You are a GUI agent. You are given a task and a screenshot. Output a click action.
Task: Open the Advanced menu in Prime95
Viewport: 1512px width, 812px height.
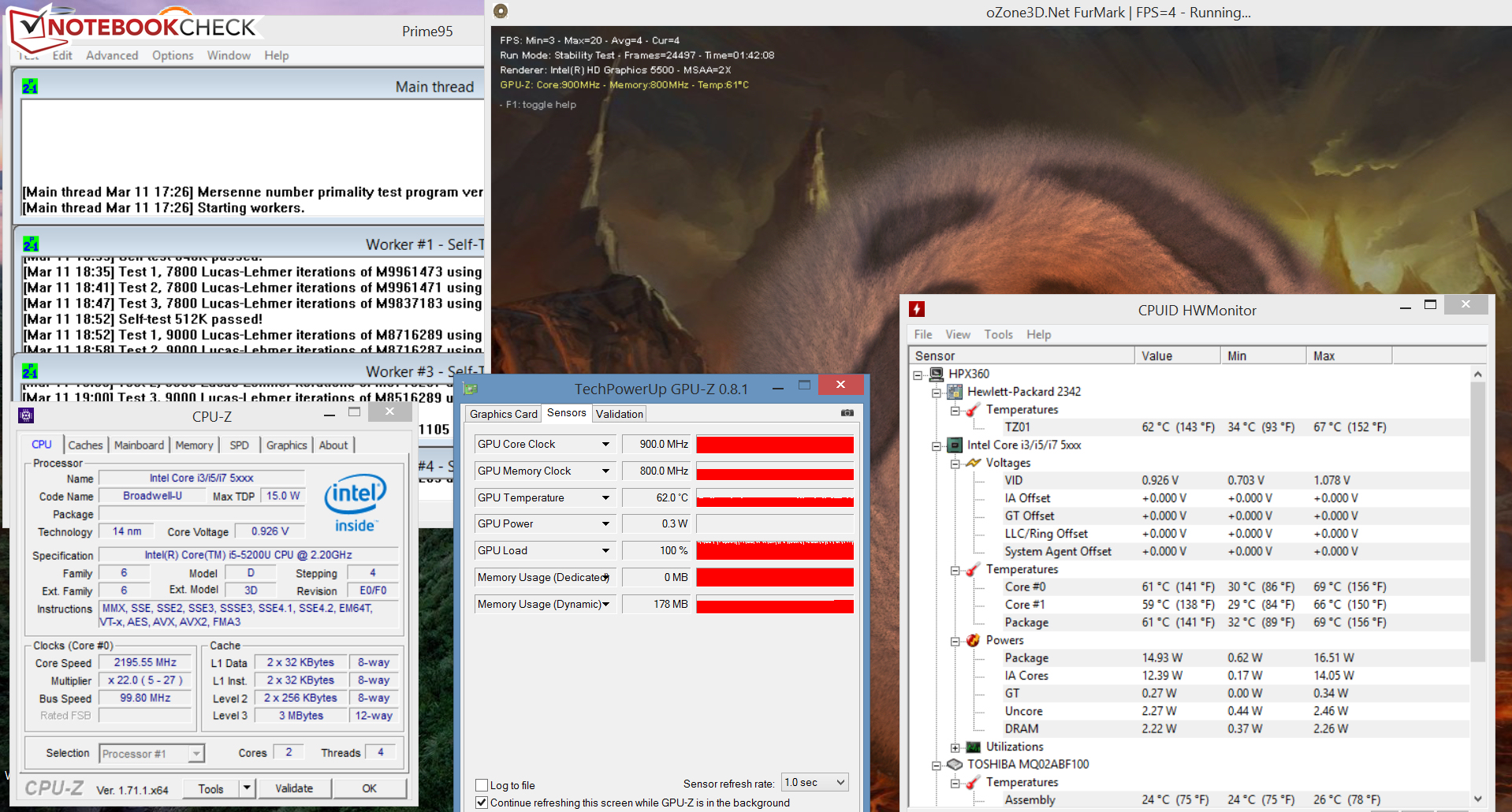112,55
